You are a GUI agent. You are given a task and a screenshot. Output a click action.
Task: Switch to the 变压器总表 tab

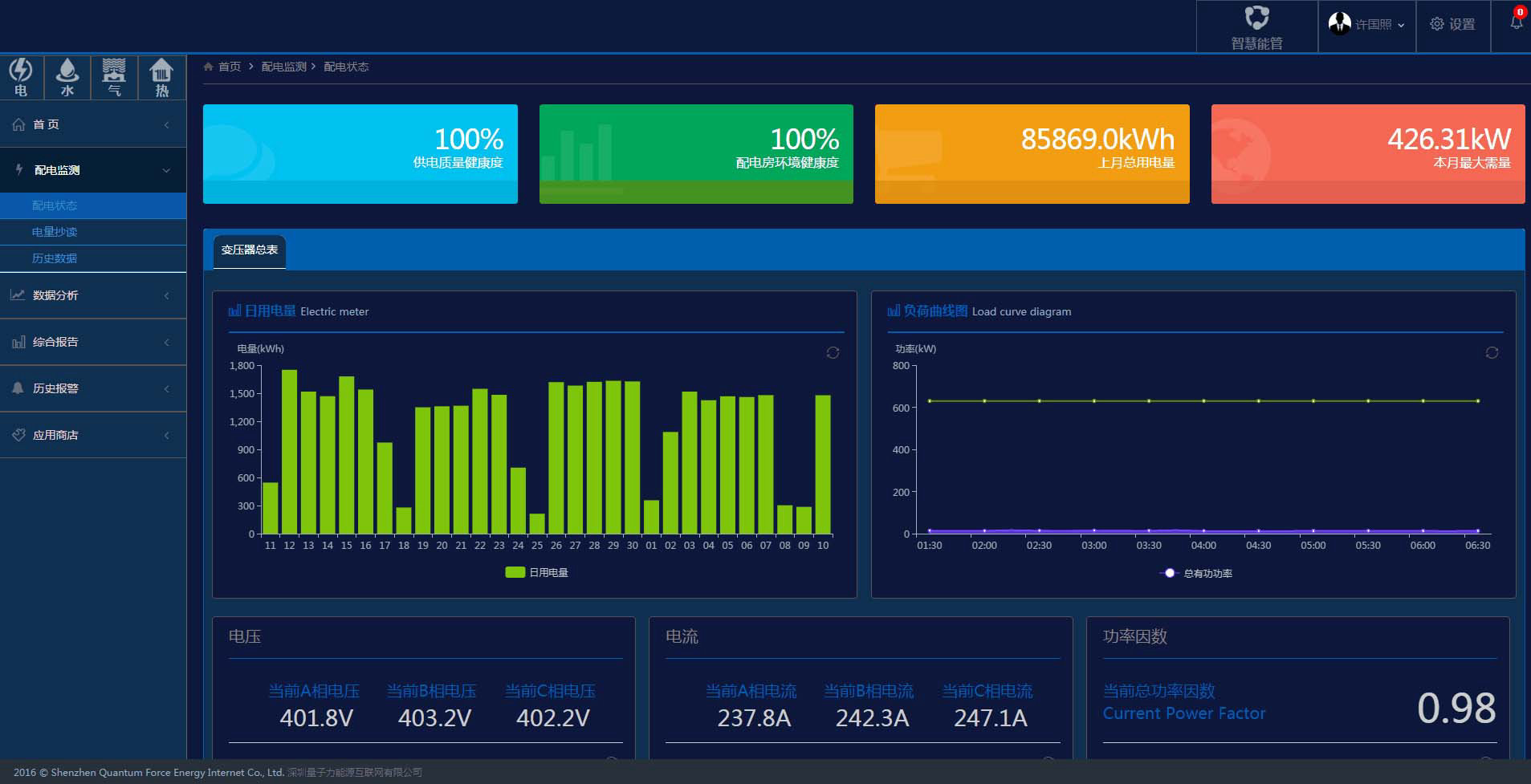tap(250, 250)
